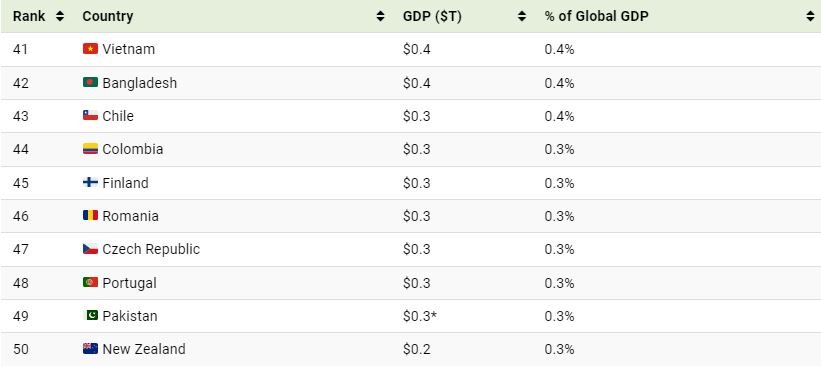This screenshot has height=367, width=821.
Task: Toggle sort arrows on Rank column
Action: click(x=60, y=16)
